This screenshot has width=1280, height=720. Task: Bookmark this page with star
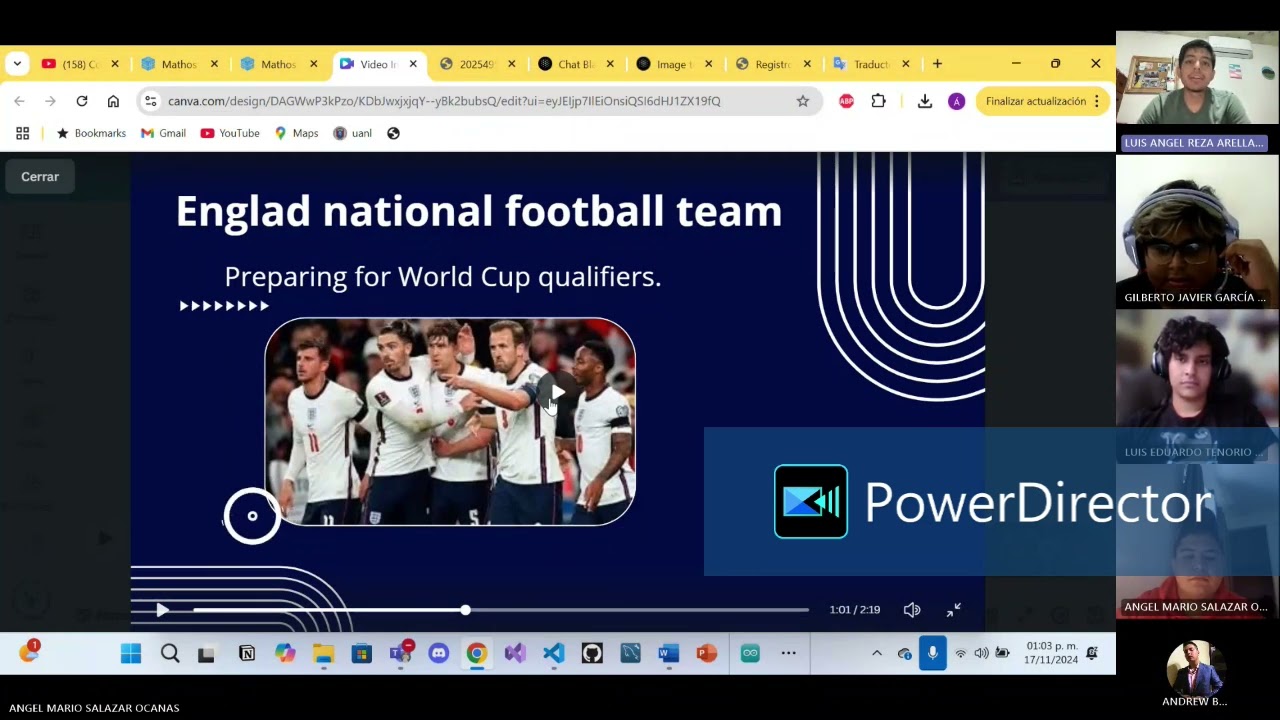[803, 101]
